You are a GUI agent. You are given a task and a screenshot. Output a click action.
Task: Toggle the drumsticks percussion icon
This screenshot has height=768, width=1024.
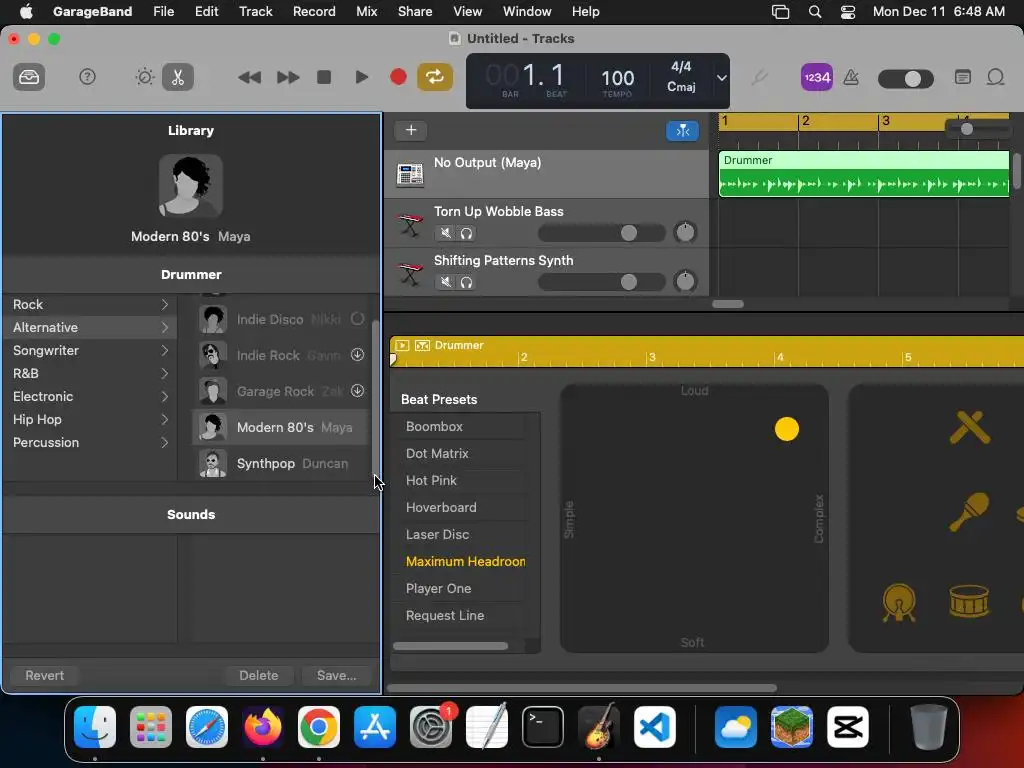(x=970, y=427)
